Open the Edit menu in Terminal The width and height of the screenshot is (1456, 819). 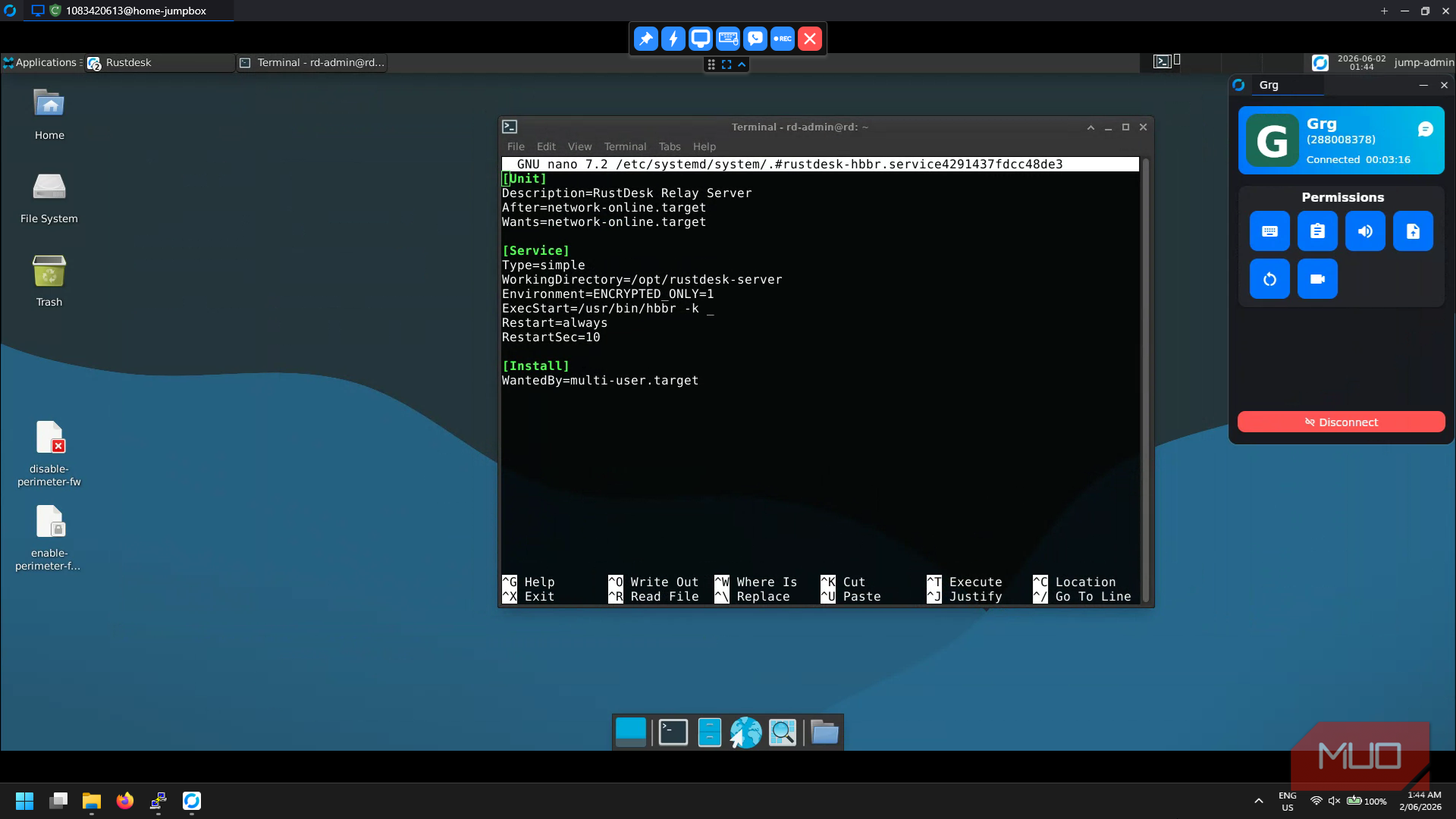click(x=546, y=147)
